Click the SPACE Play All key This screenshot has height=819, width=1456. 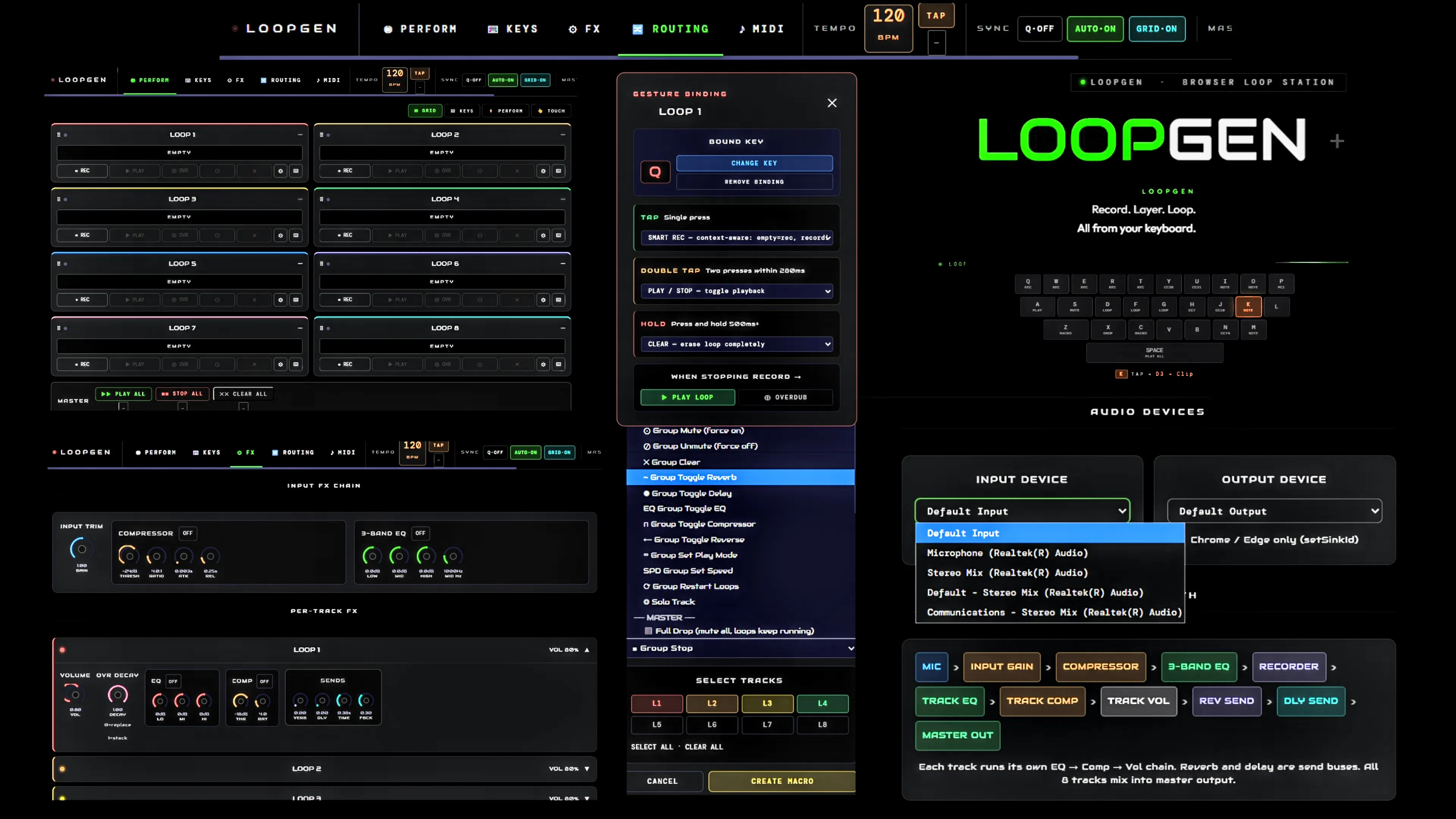click(1154, 353)
